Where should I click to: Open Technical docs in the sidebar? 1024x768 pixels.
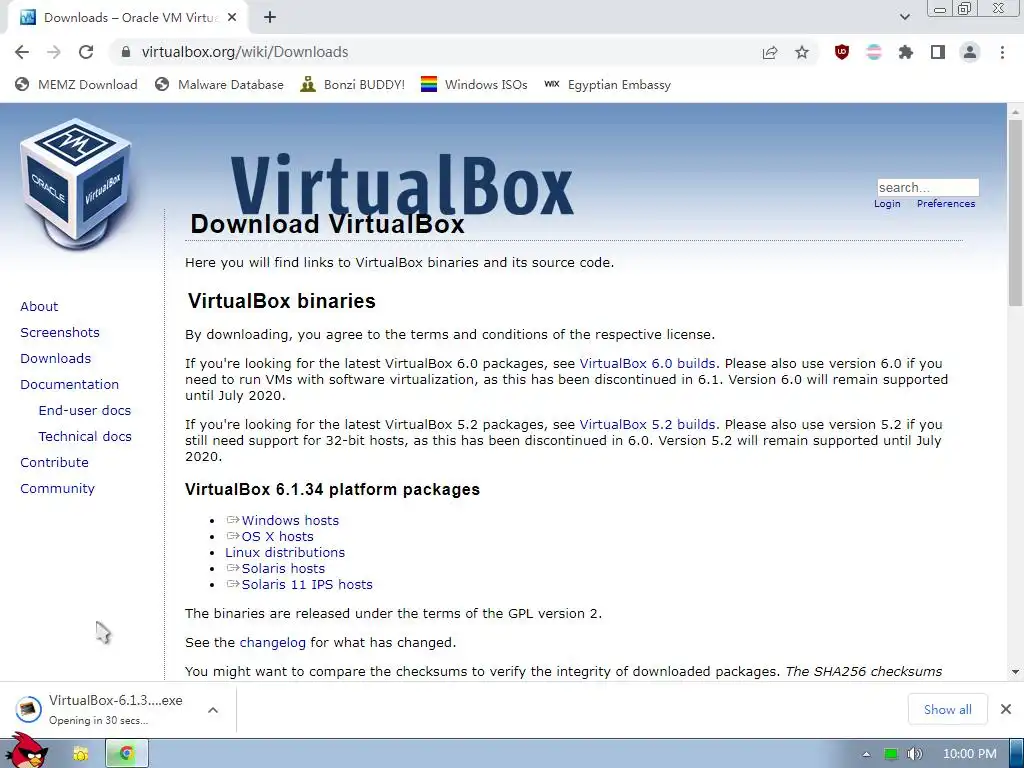coord(85,436)
